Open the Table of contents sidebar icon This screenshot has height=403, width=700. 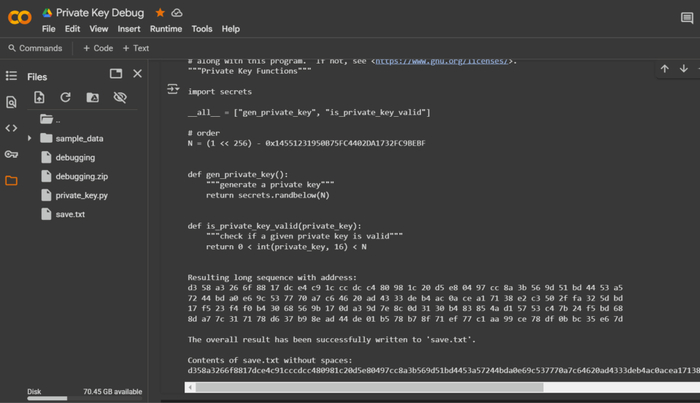[x=11, y=76]
